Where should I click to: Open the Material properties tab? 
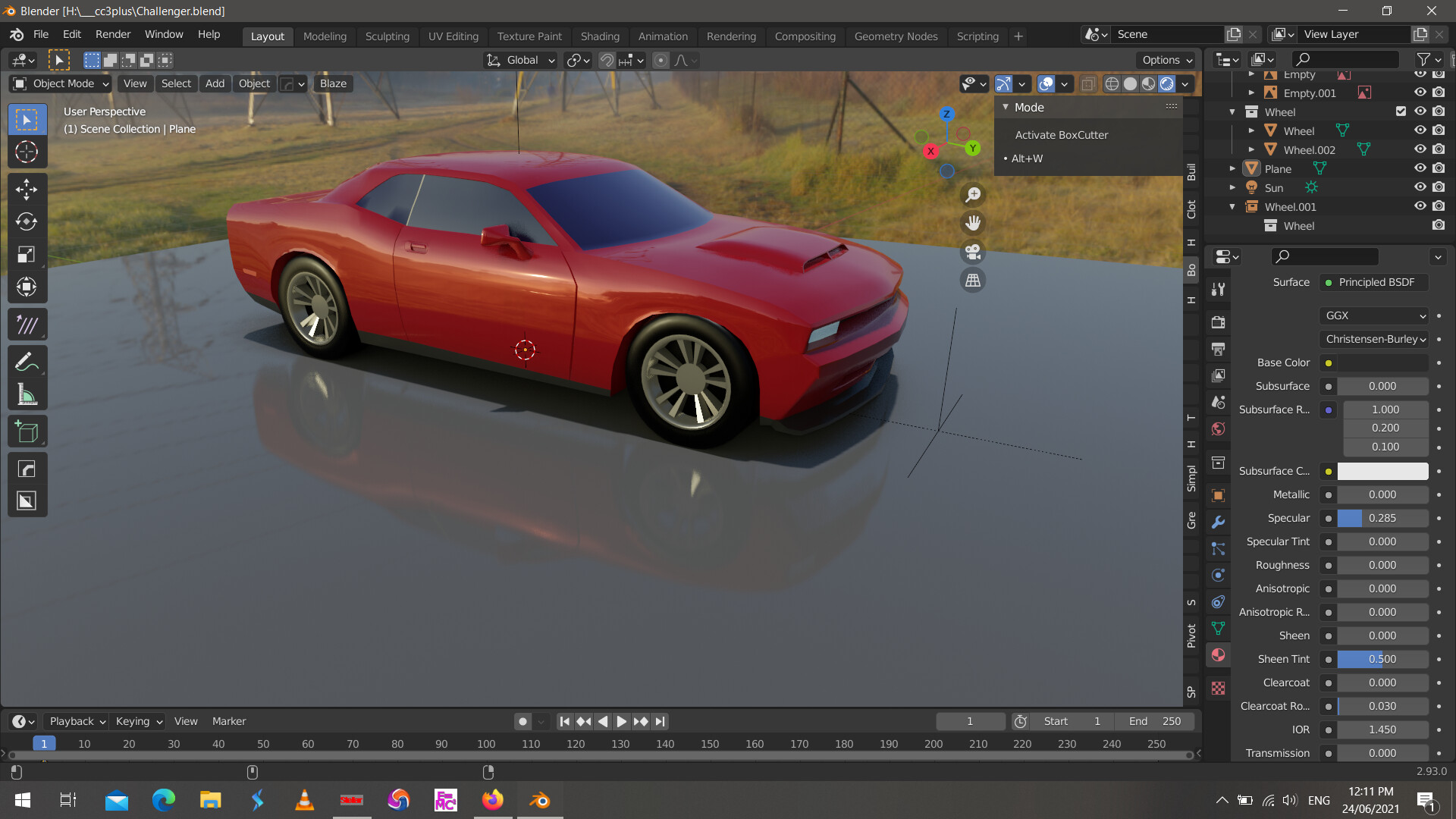pyautogui.click(x=1218, y=656)
